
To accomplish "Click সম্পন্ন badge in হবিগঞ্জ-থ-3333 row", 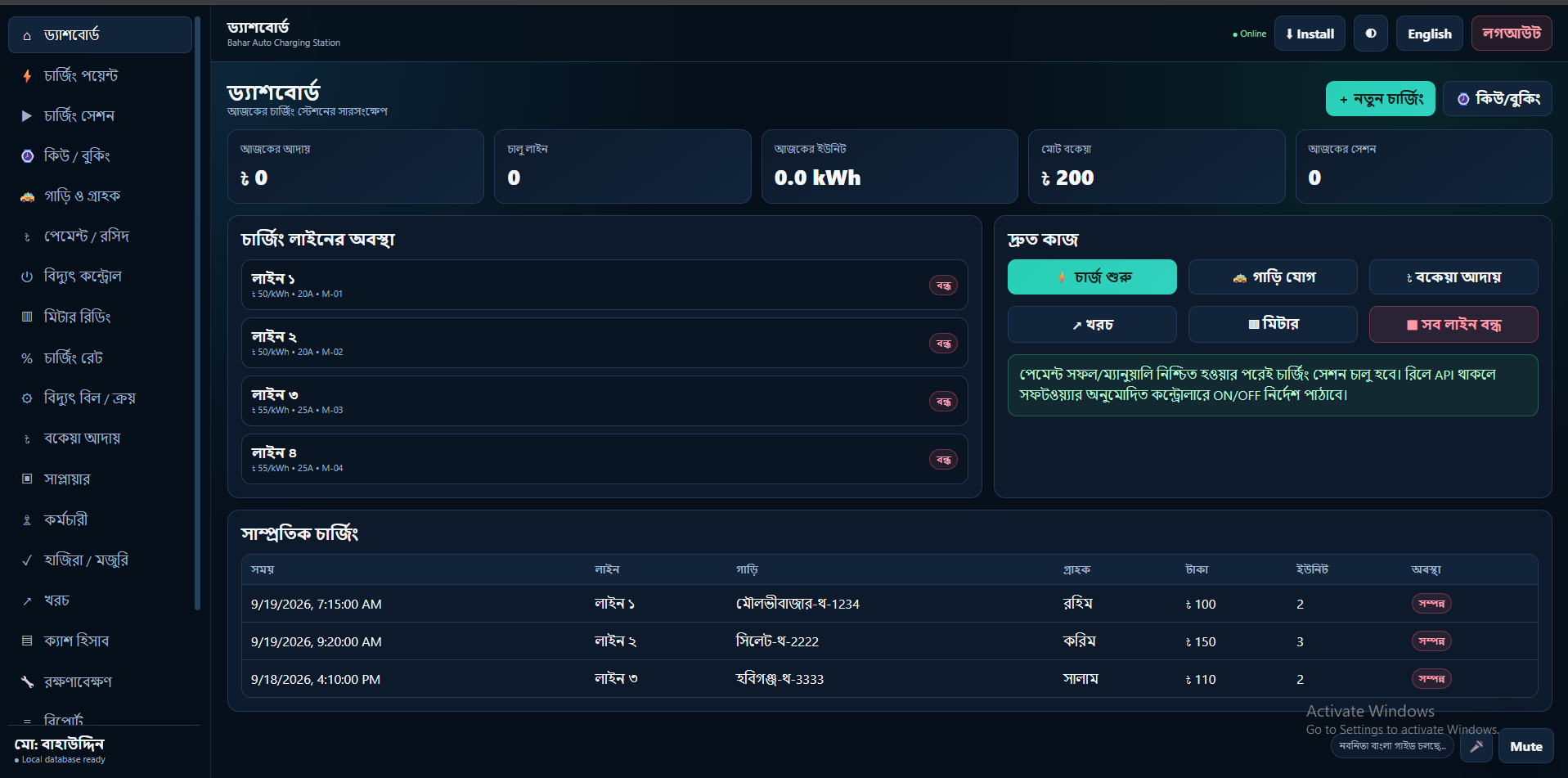I will click(1431, 679).
